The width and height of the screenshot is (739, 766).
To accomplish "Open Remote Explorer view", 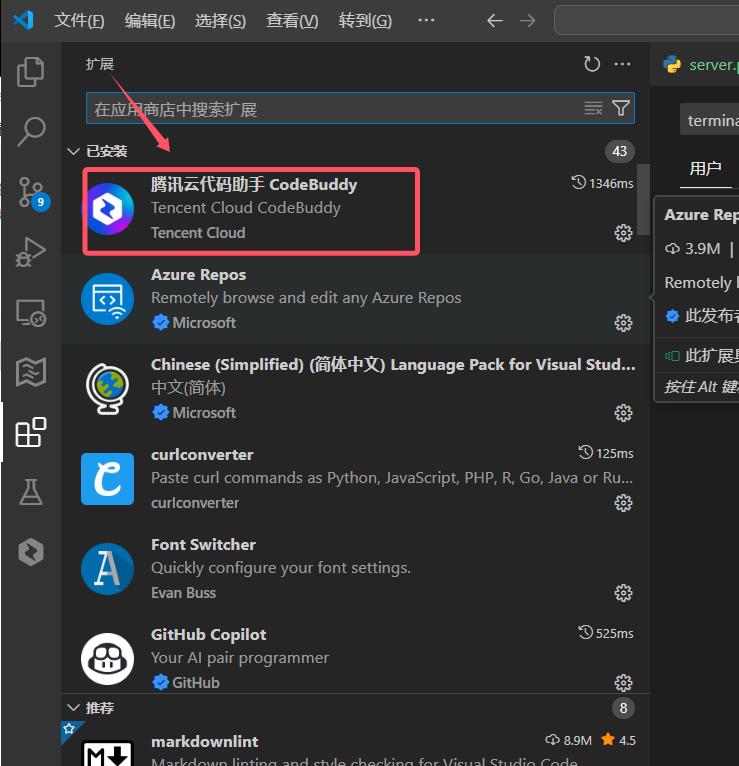I will (x=31, y=313).
